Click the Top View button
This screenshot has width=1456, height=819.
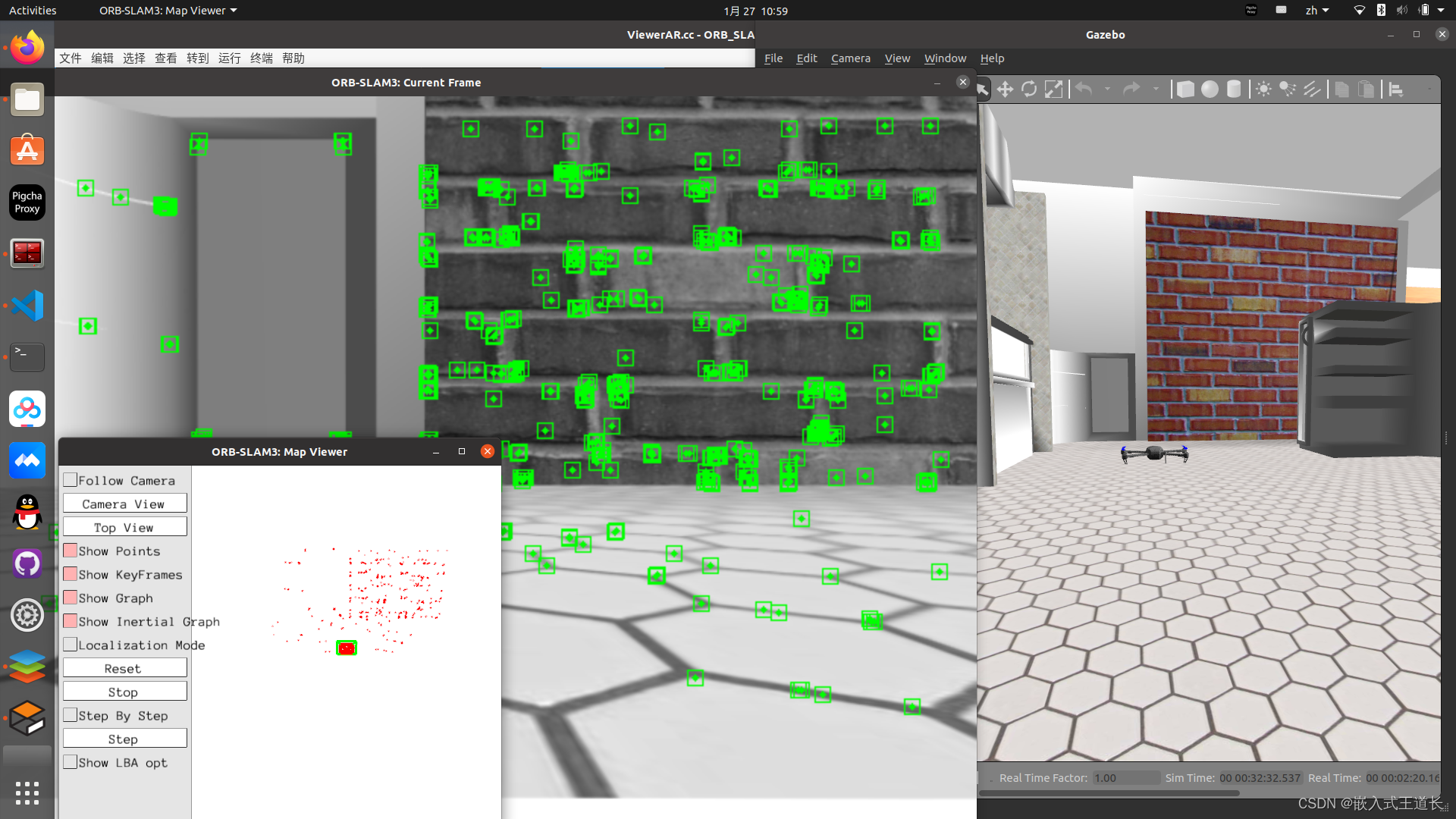pyautogui.click(x=124, y=527)
